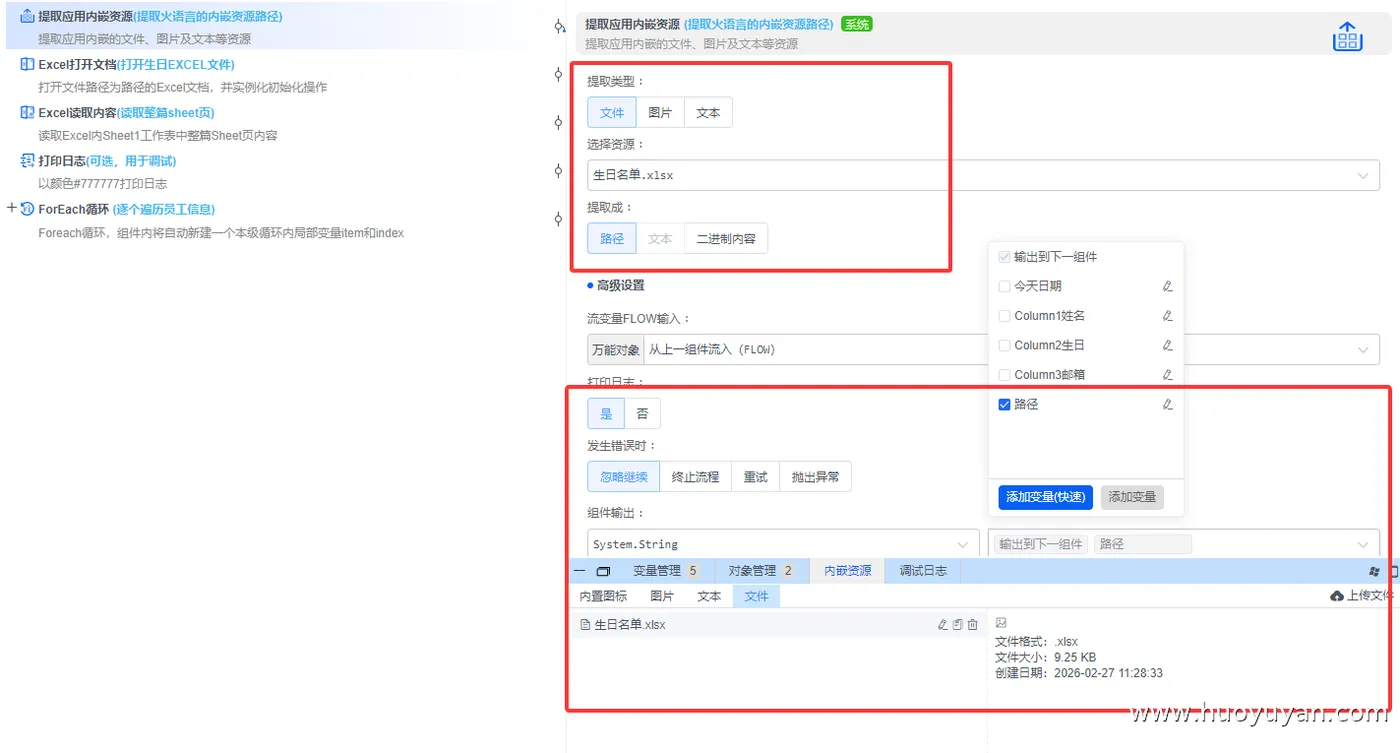This screenshot has height=753, width=1400.
Task: Click the 提取应用内嵌资源 step icon in flow list
Action: click(x=27, y=16)
